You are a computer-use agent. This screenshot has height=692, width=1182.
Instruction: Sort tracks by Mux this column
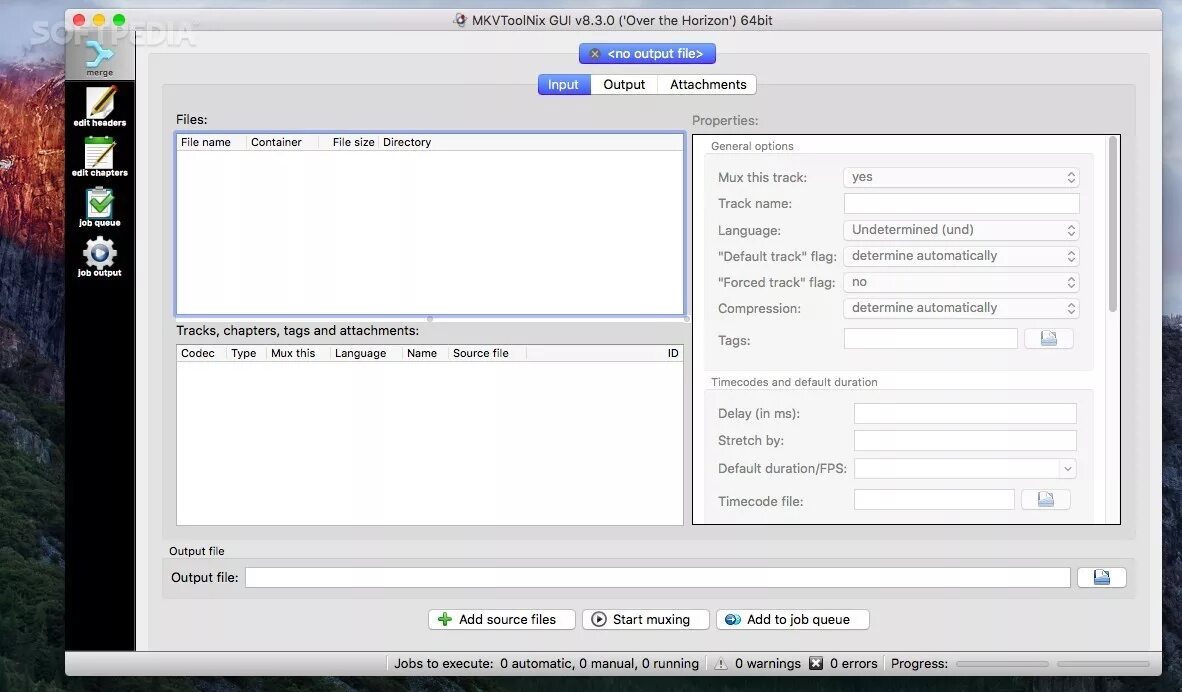tap(297, 354)
